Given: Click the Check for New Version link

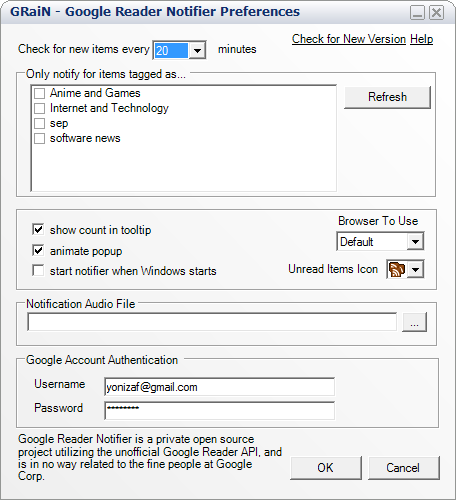Looking at the screenshot, I should [349, 39].
